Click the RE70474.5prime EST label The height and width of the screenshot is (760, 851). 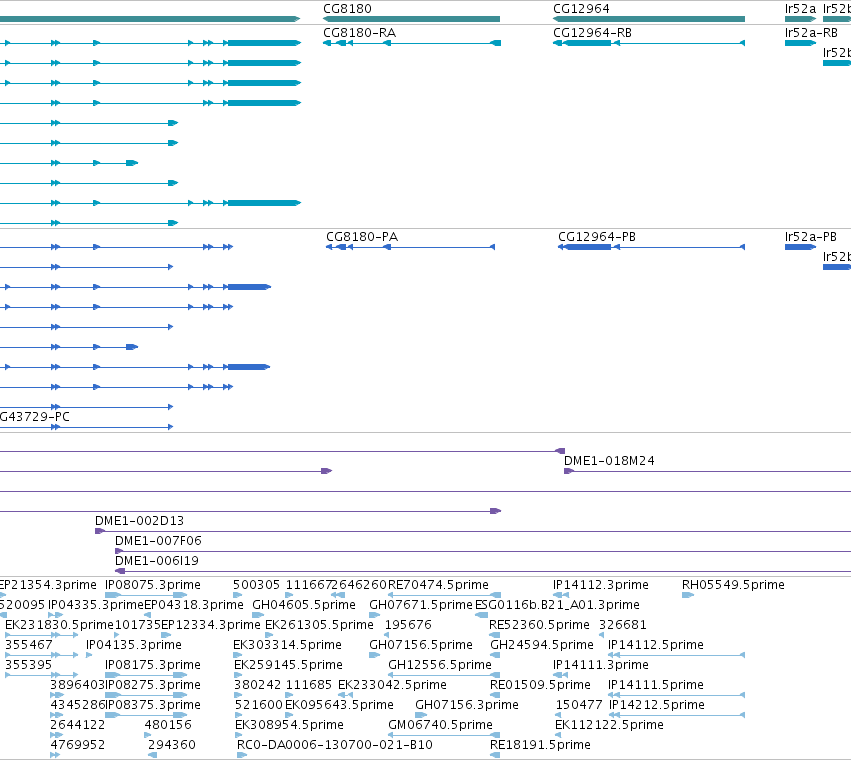(438, 585)
